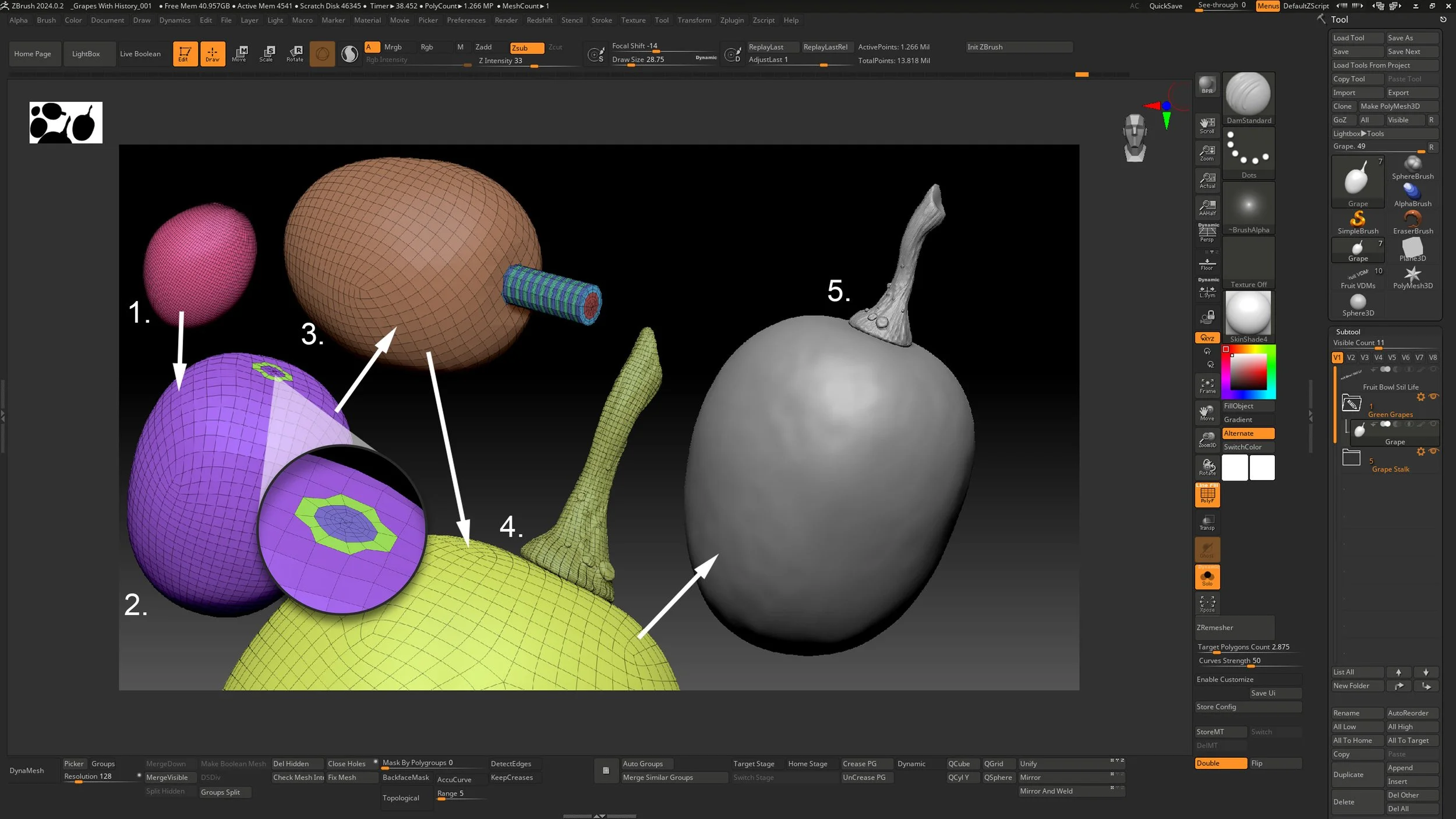
Task: Collapse the Green Grapes folder
Action: pos(1351,403)
